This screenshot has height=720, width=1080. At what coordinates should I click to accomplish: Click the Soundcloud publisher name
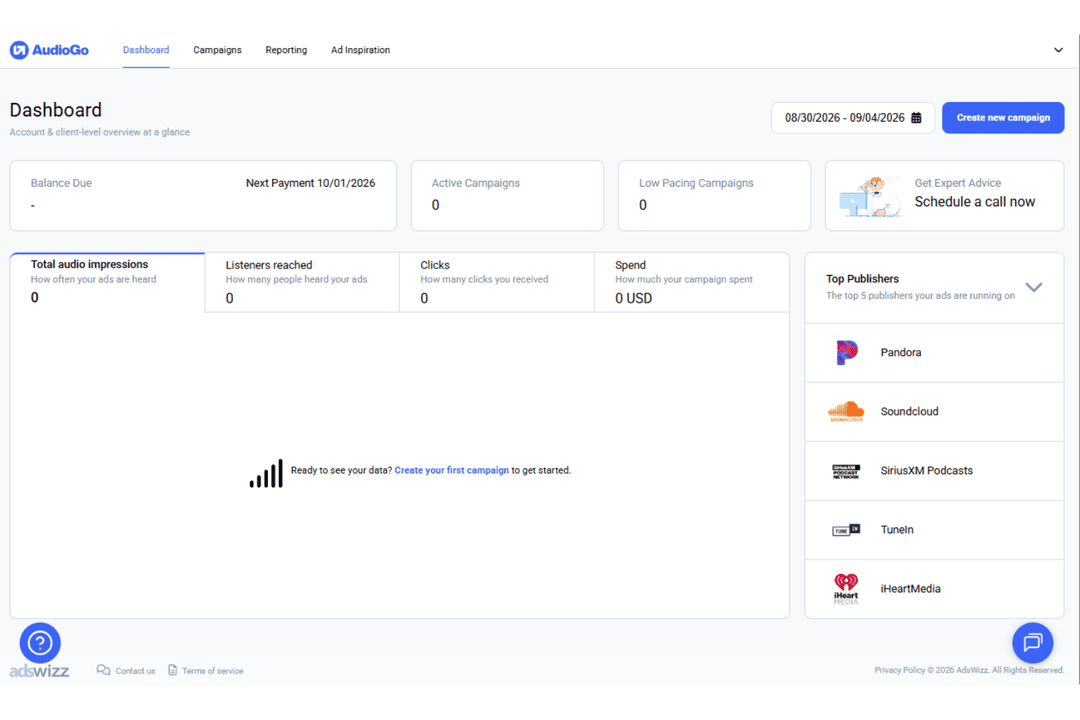coord(909,411)
